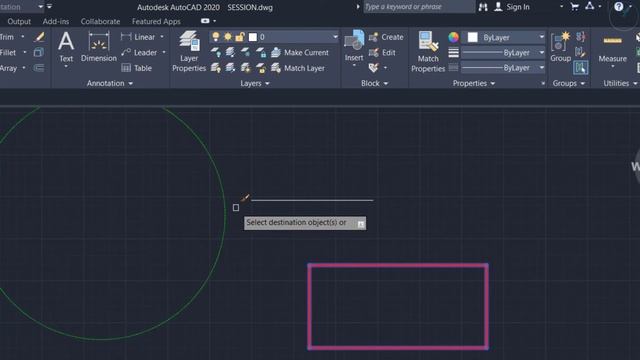Click the Make Current layer button

point(300,53)
